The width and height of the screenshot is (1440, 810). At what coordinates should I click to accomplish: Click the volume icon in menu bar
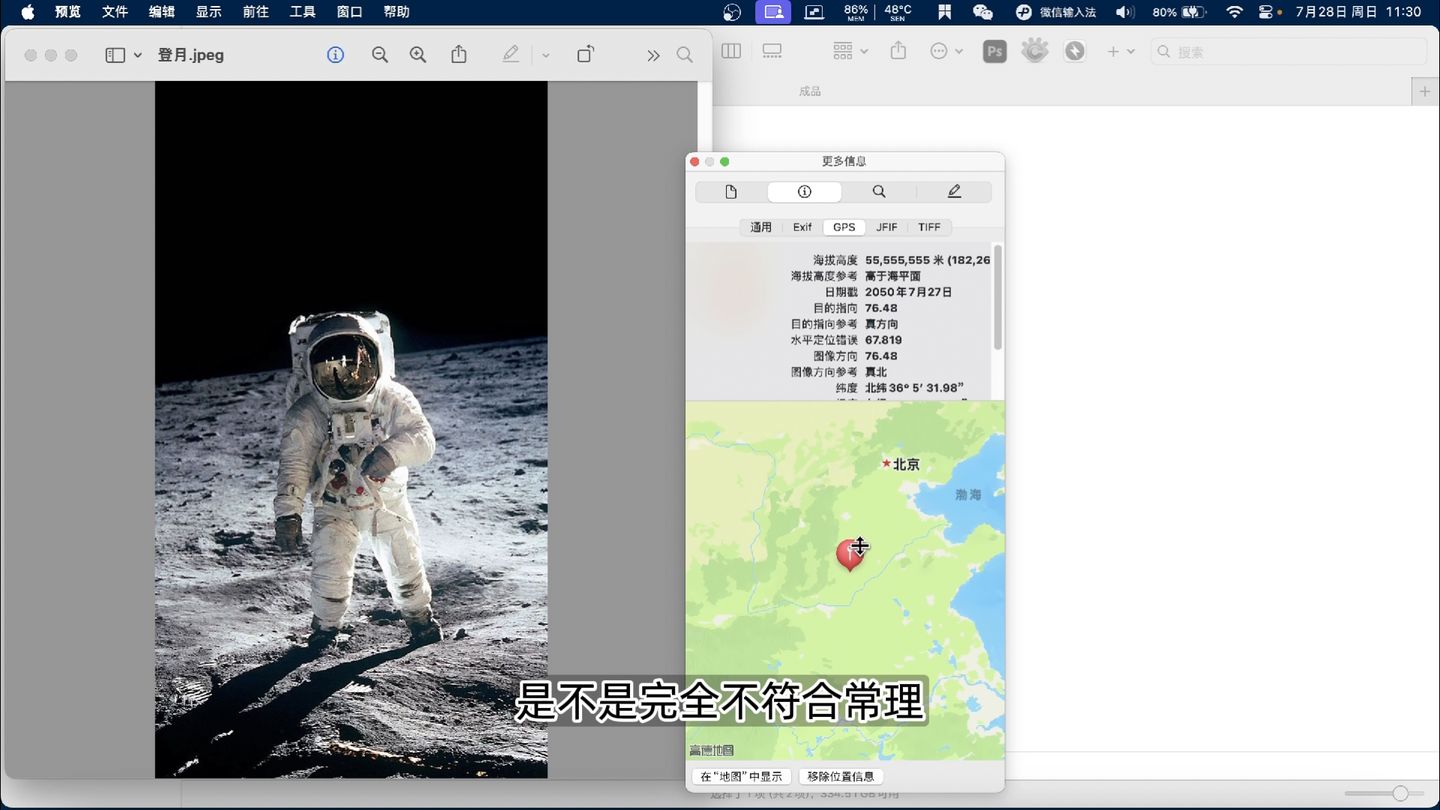(1125, 12)
